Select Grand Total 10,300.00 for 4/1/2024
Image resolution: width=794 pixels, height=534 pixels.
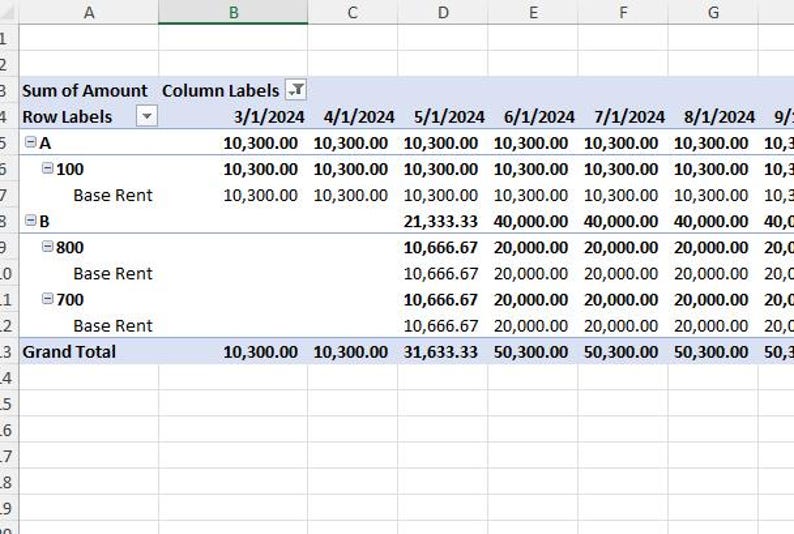[x=353, y=352]
